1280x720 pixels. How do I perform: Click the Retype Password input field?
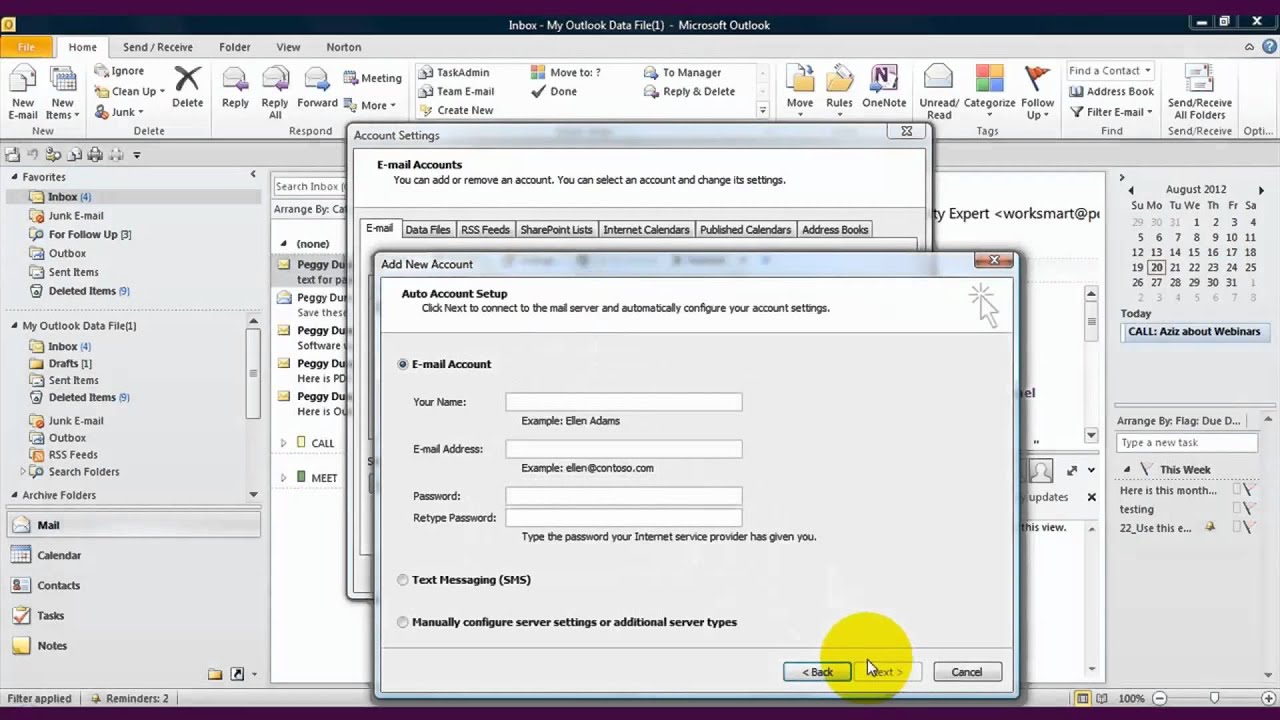coord(624,518)
